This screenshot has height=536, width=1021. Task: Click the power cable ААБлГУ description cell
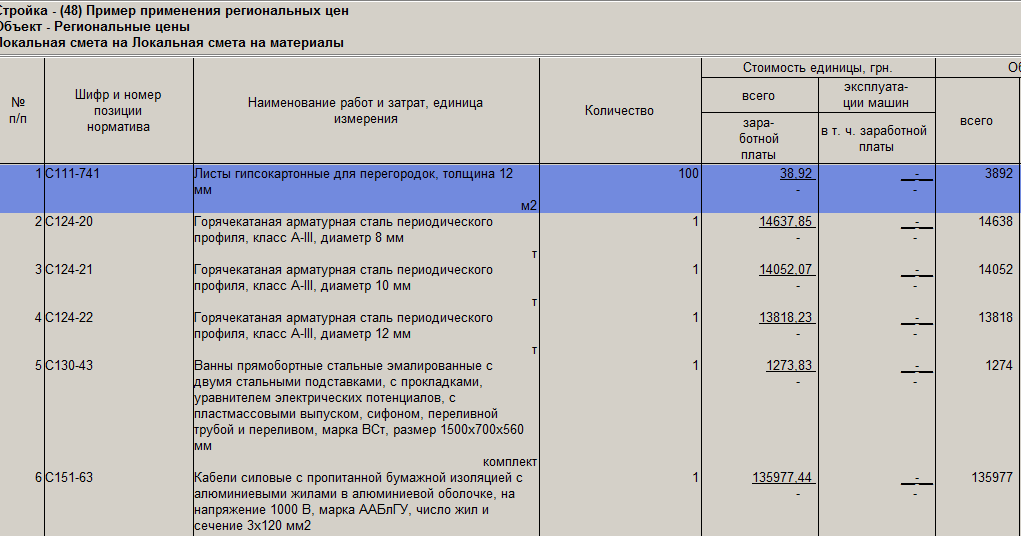(366, 503)
